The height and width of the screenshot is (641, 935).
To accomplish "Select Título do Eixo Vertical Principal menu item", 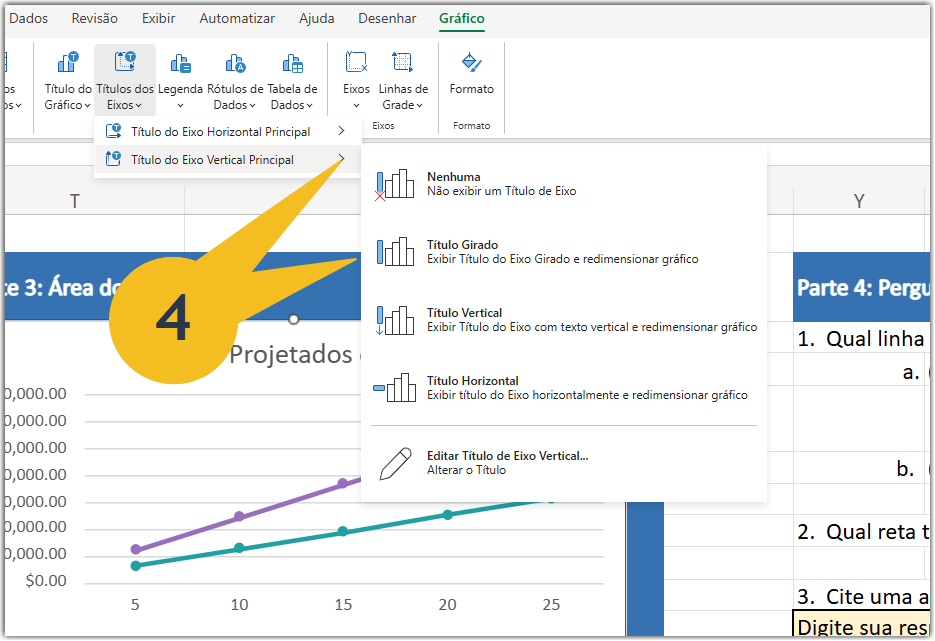I will [228, 159].
